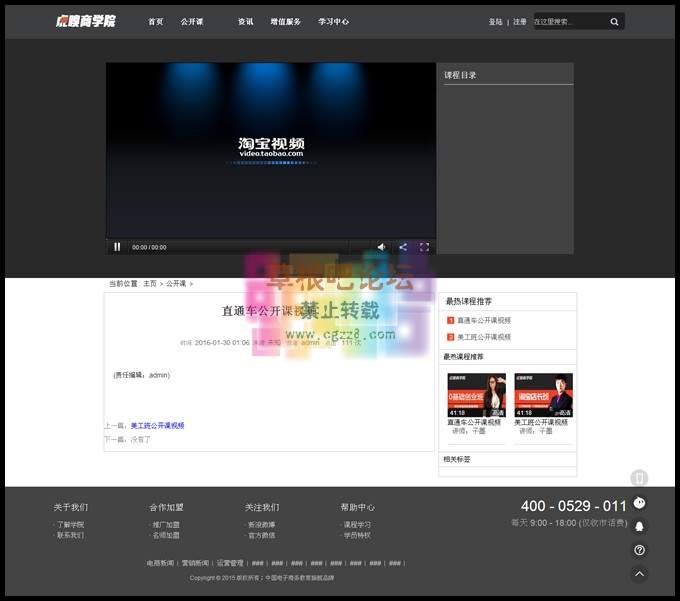Open the 增值服务 nav menu item
The width and height of the screenshot is (680, 601).
285,22
